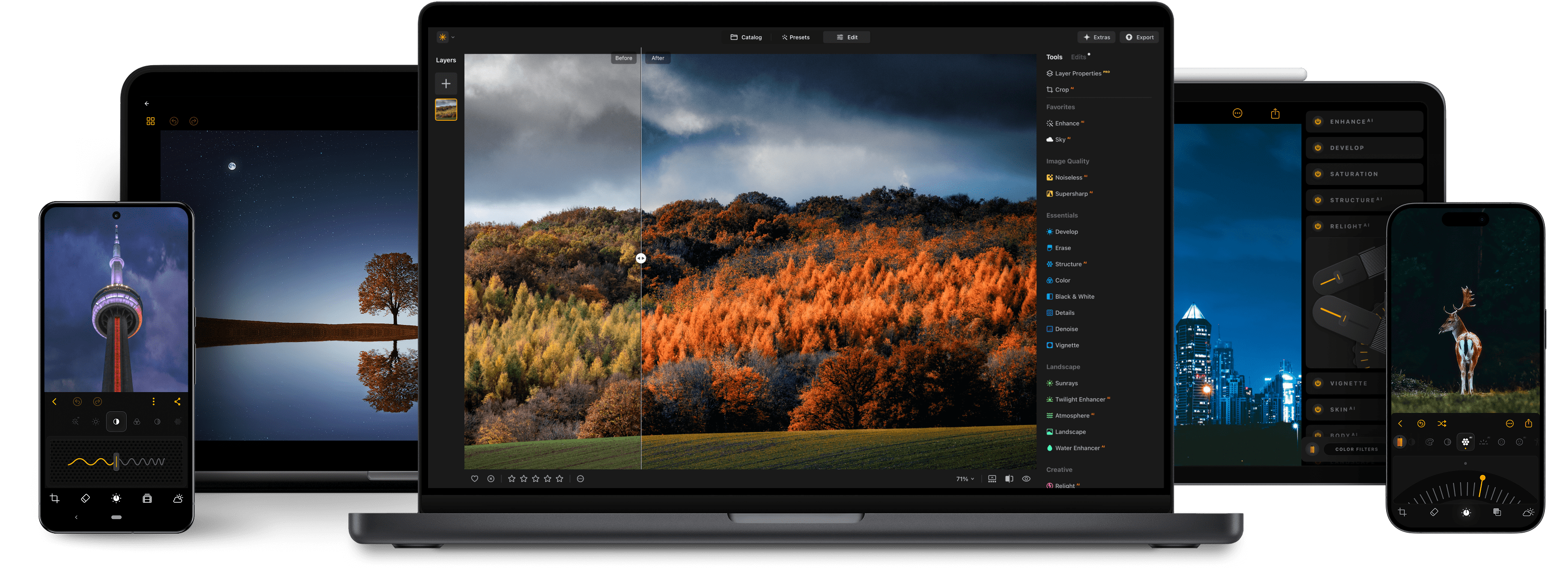1568x576 pixels.
Task: Click the reject photo circled X icon
Action: tap(491, 479)
